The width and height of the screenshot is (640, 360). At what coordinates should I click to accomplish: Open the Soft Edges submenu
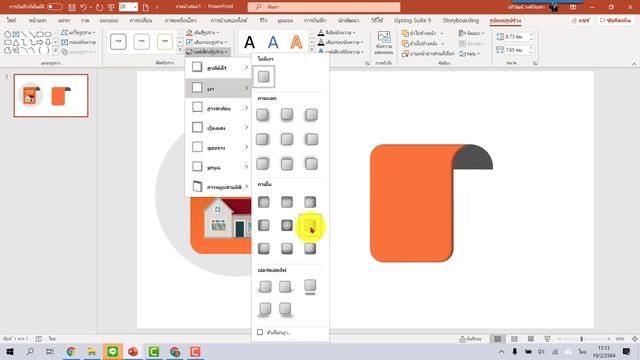coord(218,147)
